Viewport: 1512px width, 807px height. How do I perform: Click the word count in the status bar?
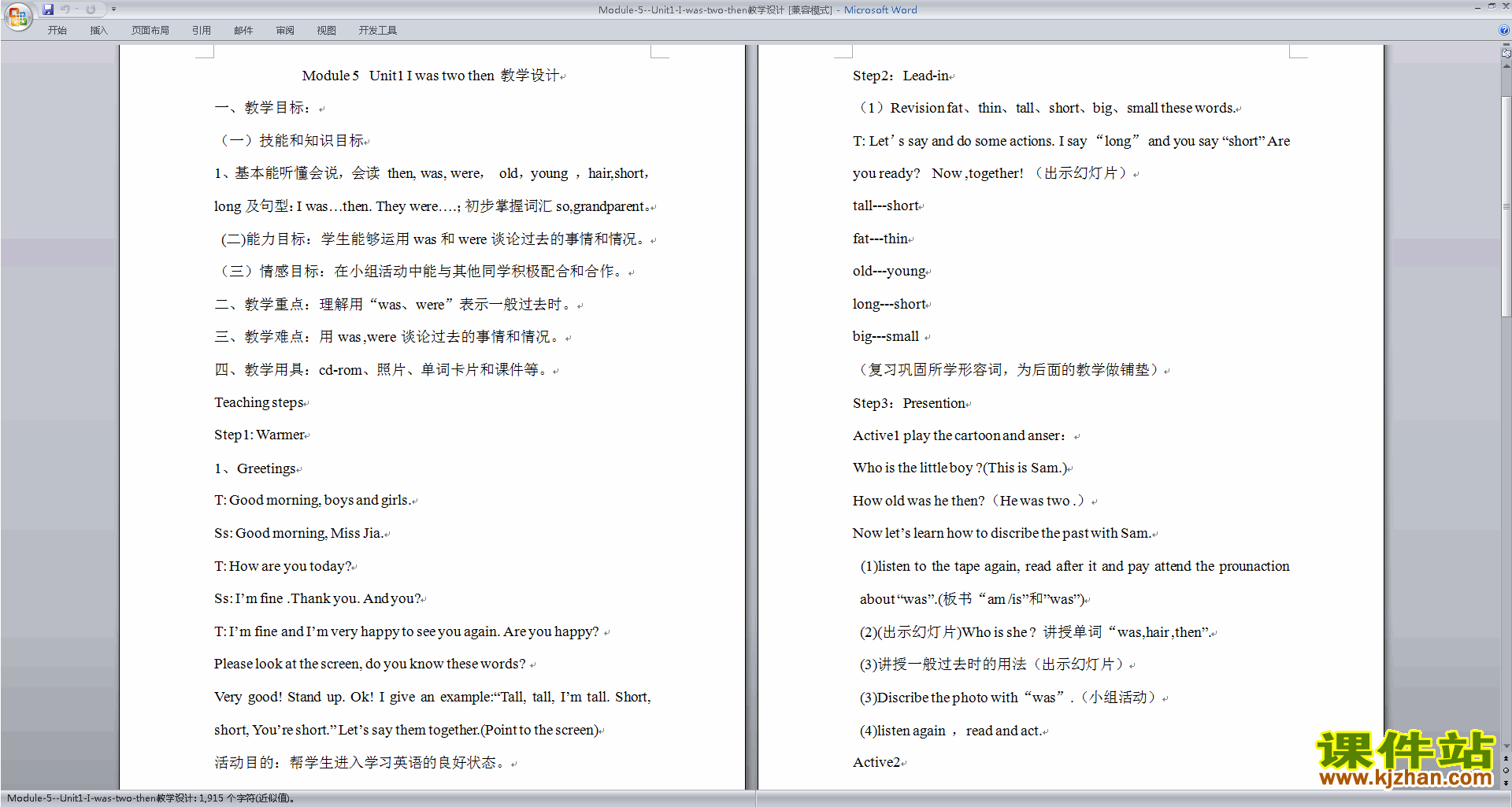click(150, 798)
